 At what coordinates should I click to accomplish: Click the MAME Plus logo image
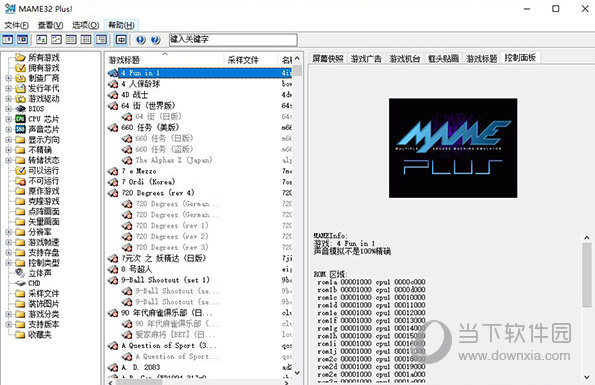pyautogui.click(x=453, y=148)
